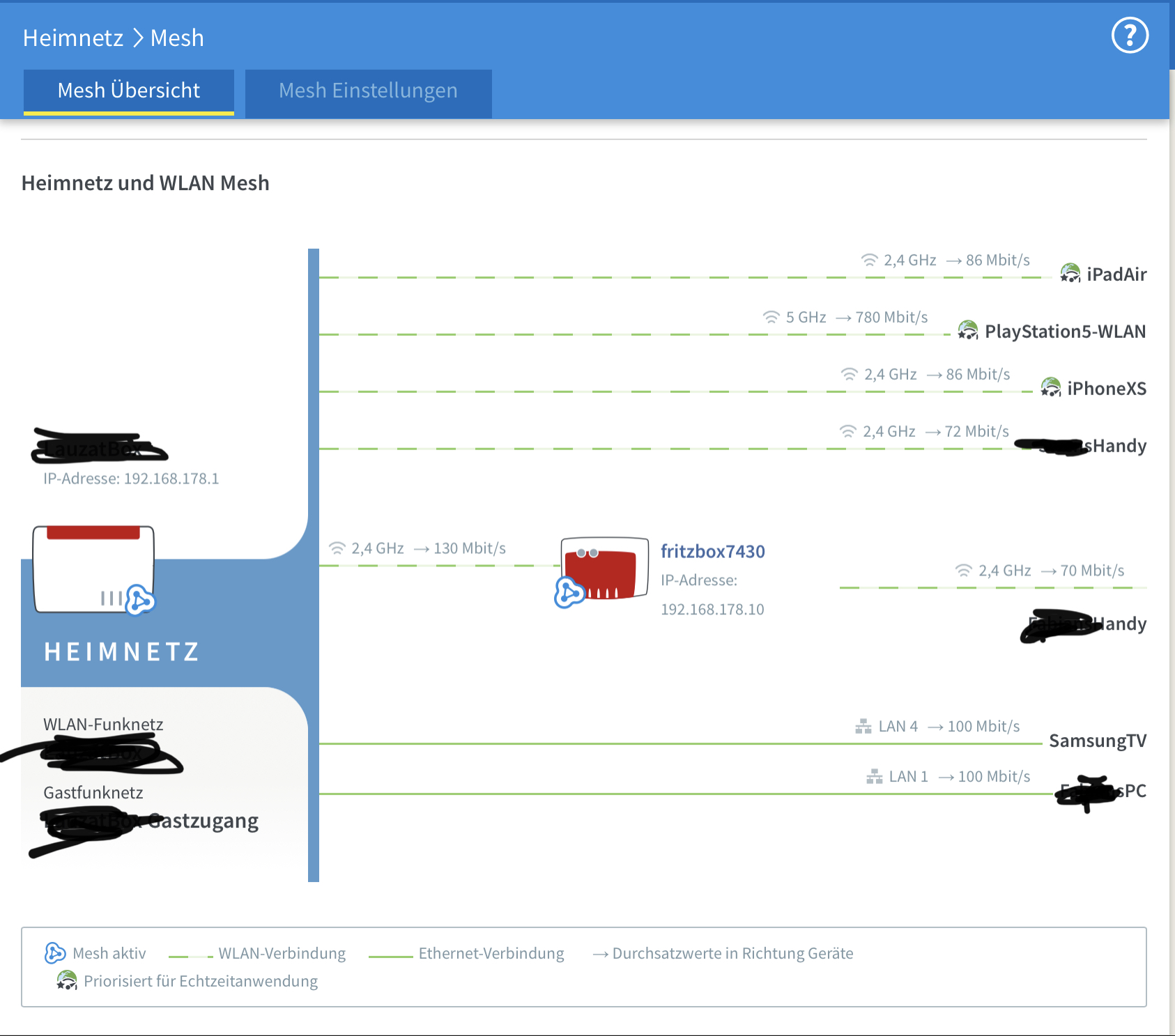Open the Mesh Einstellungen tab
The width and height of the screenshot is (1175, 1036).
[368, 93]
